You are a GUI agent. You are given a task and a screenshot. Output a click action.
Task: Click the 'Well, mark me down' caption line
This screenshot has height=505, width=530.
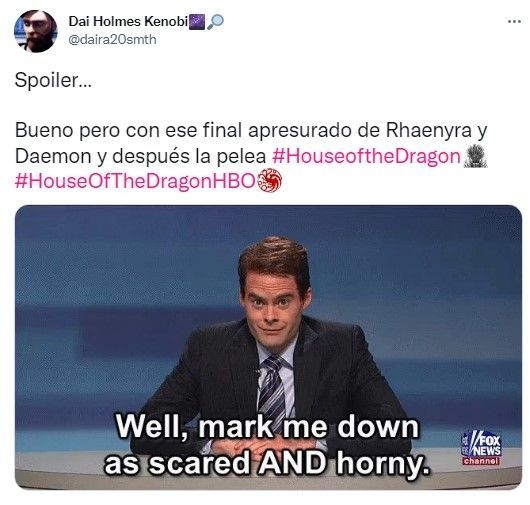tap(267, 428)
